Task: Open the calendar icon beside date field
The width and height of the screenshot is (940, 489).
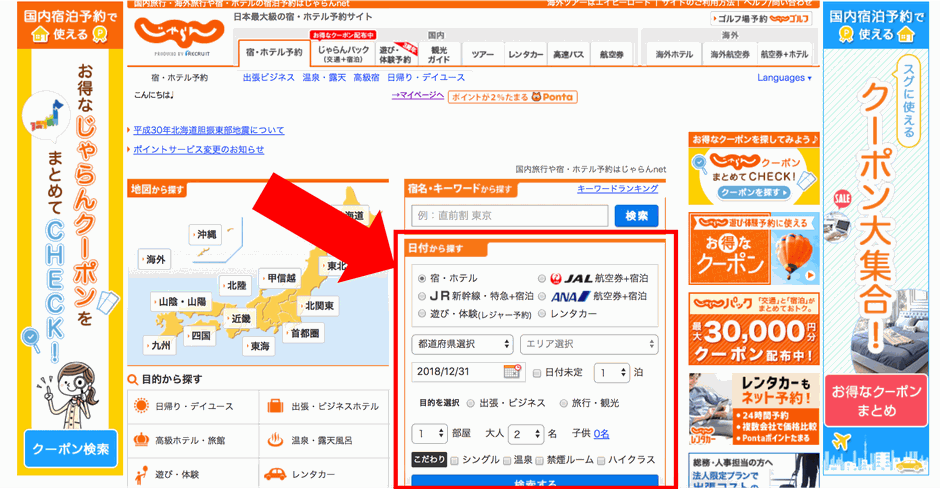Action: (513, 372)
